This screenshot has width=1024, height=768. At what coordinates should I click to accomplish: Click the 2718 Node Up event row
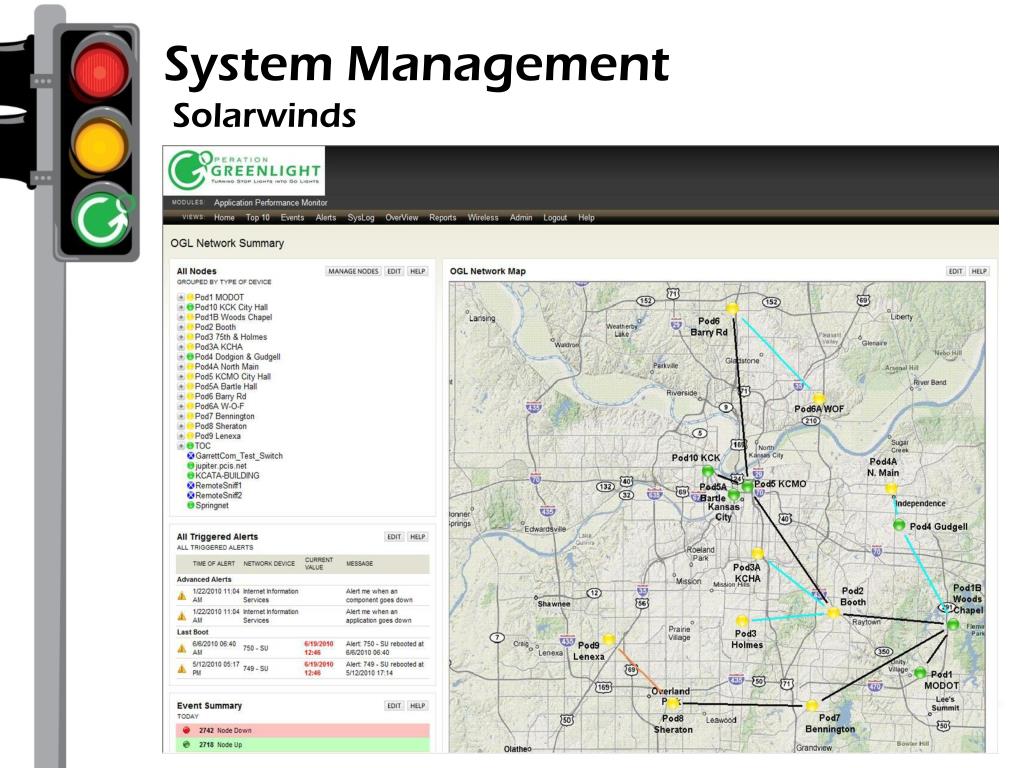(302, 744)
